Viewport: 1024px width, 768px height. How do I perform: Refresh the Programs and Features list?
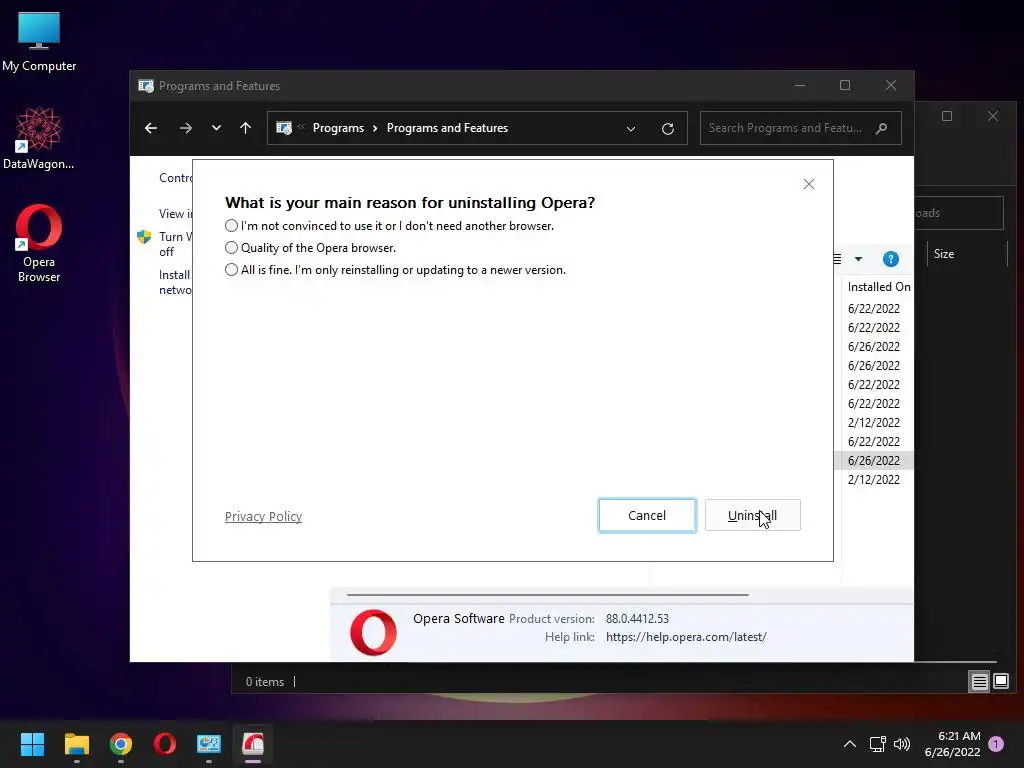click(x=667, y=129)
